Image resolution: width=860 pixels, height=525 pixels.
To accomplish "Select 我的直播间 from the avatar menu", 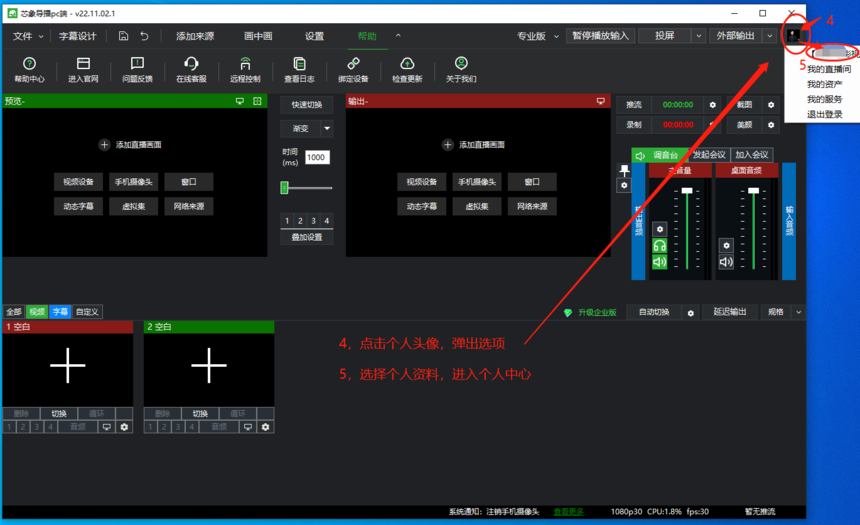I will 829,69.
